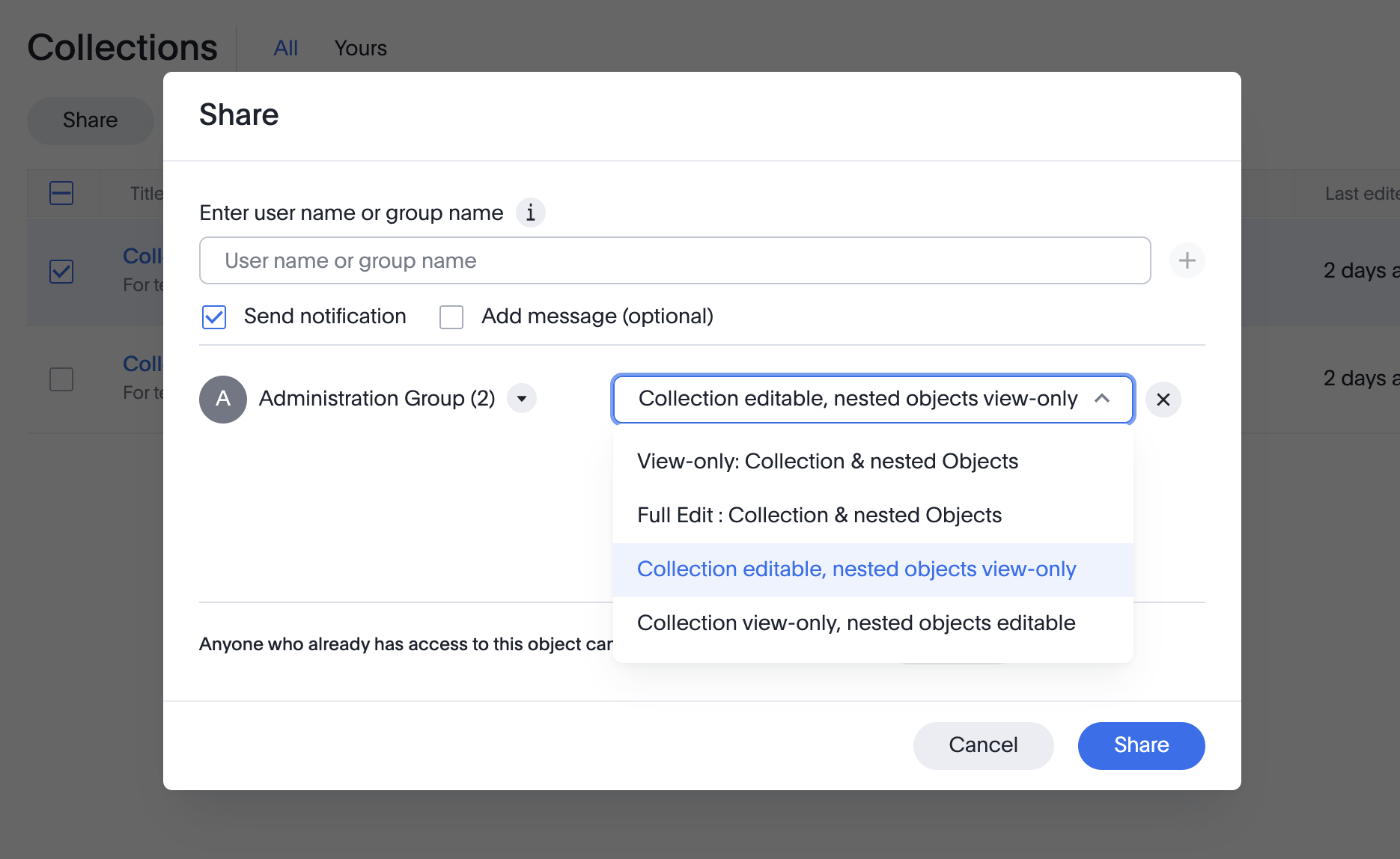Select highlighted Collection editable, nested objects view-only option

[856, 569]
